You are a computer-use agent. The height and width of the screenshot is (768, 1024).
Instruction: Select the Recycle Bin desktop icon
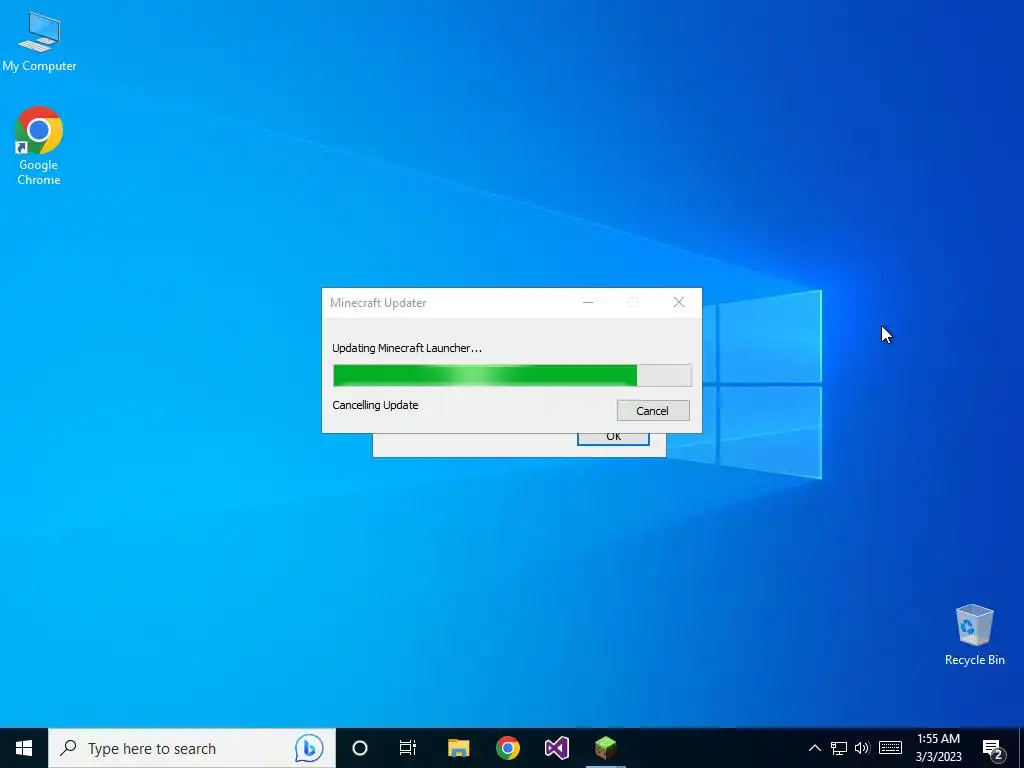coord(974,635)
